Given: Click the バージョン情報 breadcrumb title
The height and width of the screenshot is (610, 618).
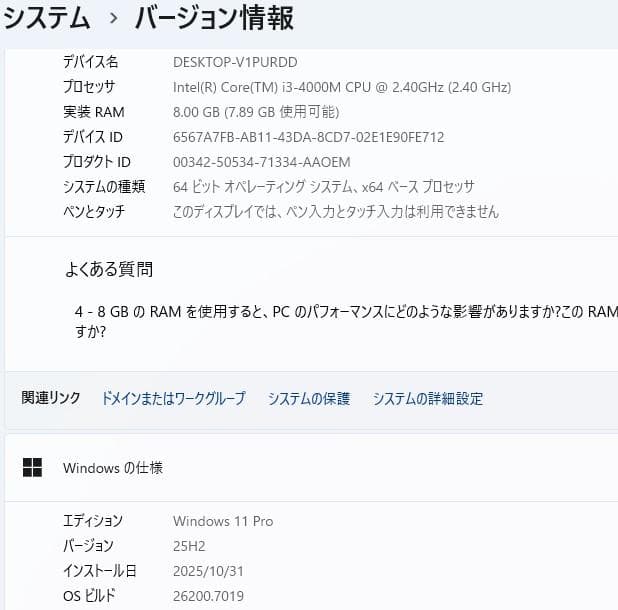Looking at the screenshot, I should 214,18.
